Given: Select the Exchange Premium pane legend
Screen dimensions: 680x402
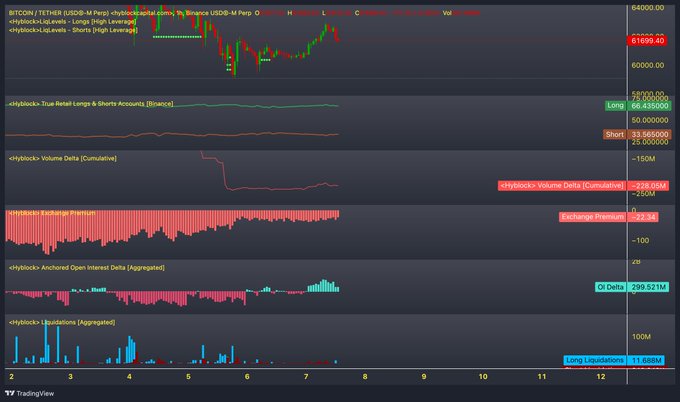Looking at the screenshot, I should [x=52, y=213].
